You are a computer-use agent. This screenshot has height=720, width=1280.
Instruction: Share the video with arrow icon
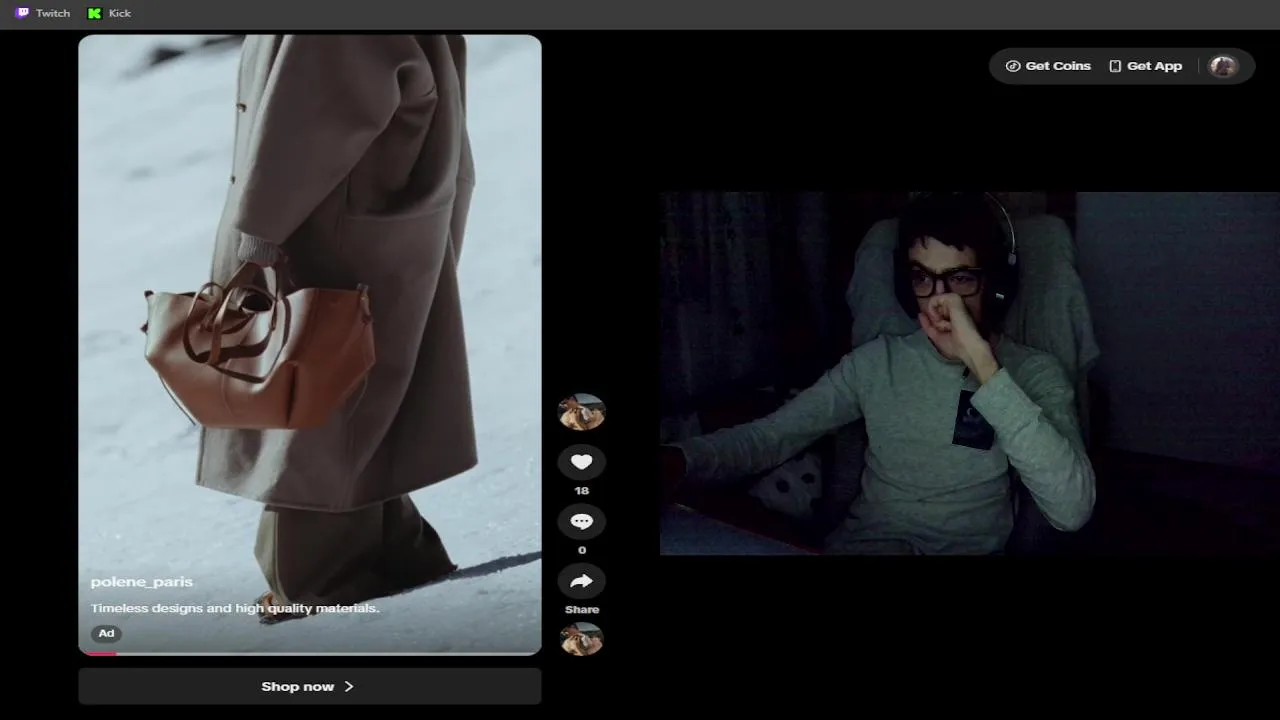click(x=582, y=581)
